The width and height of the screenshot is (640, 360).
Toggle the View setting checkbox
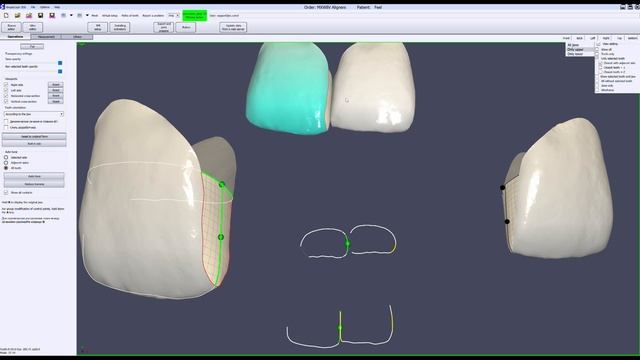(x=598, y=44)
